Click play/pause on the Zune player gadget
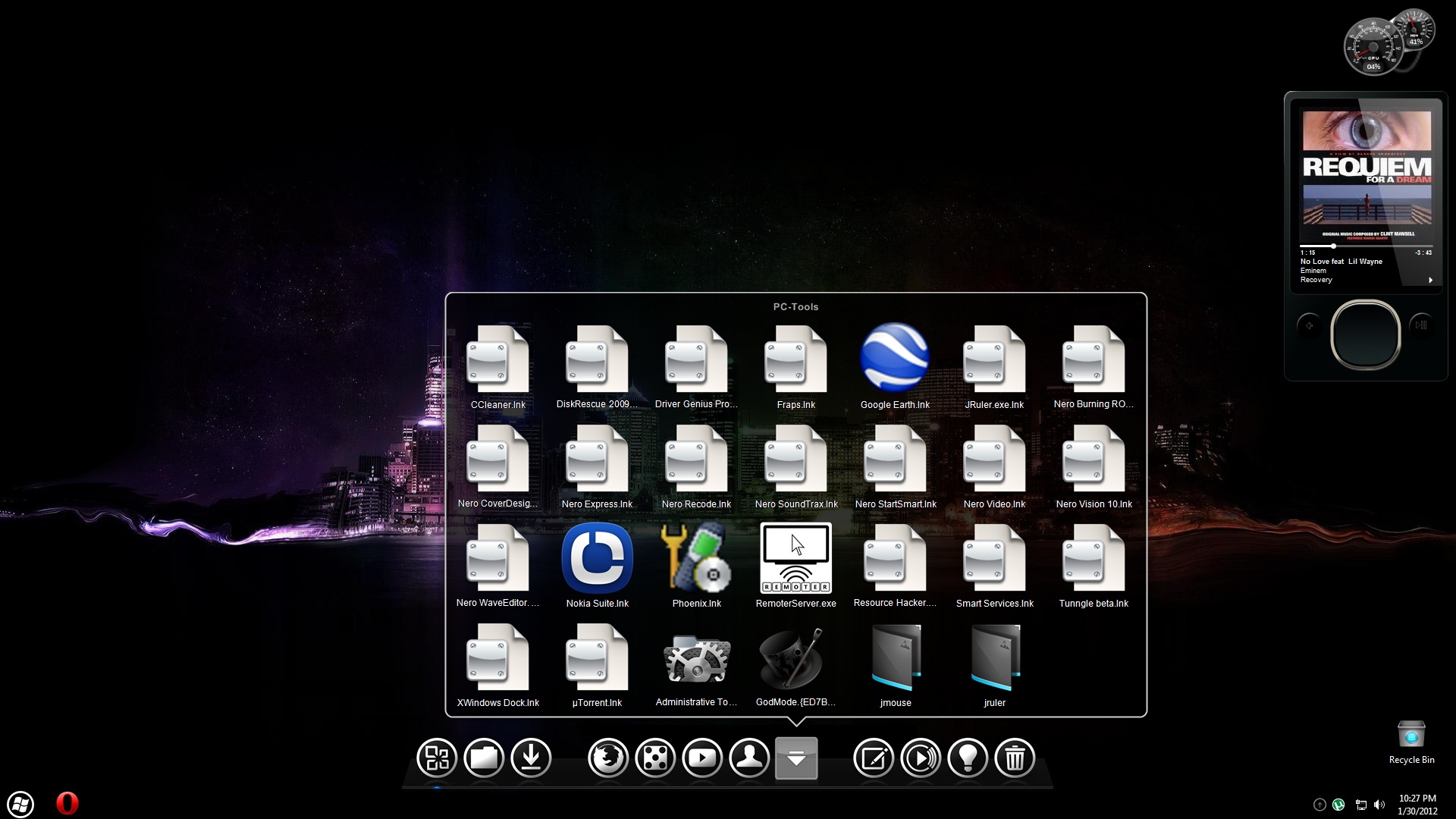Screen dimensions: 1456x819 click(1421, 325)
